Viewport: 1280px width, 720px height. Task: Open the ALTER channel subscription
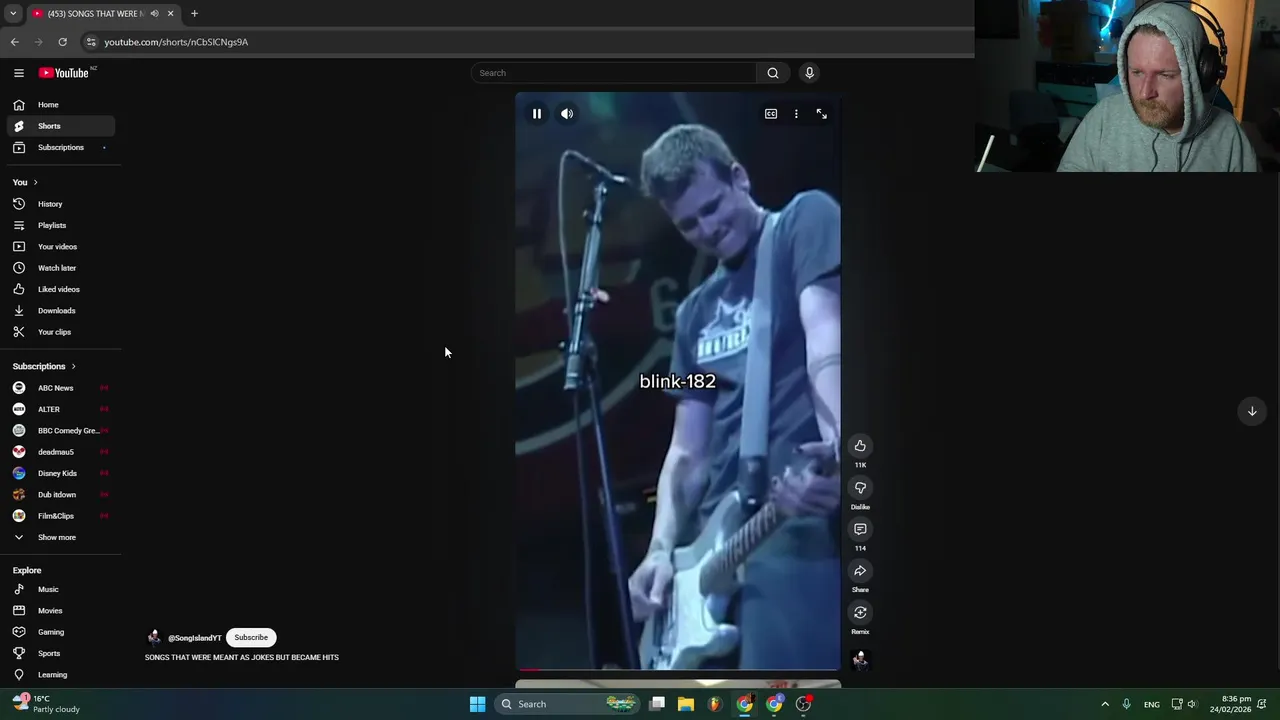coord(60,409)
